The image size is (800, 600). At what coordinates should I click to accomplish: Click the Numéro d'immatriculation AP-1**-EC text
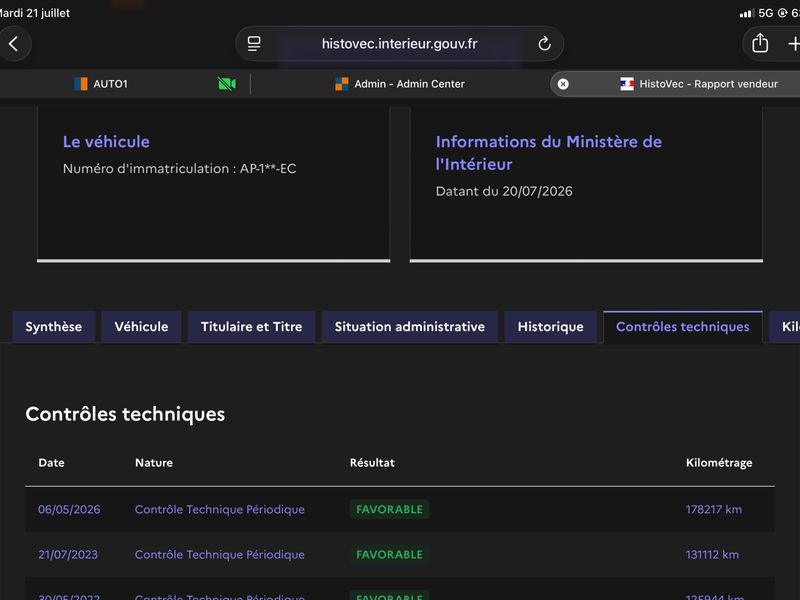pyautogui.click(x=180, y=168)
